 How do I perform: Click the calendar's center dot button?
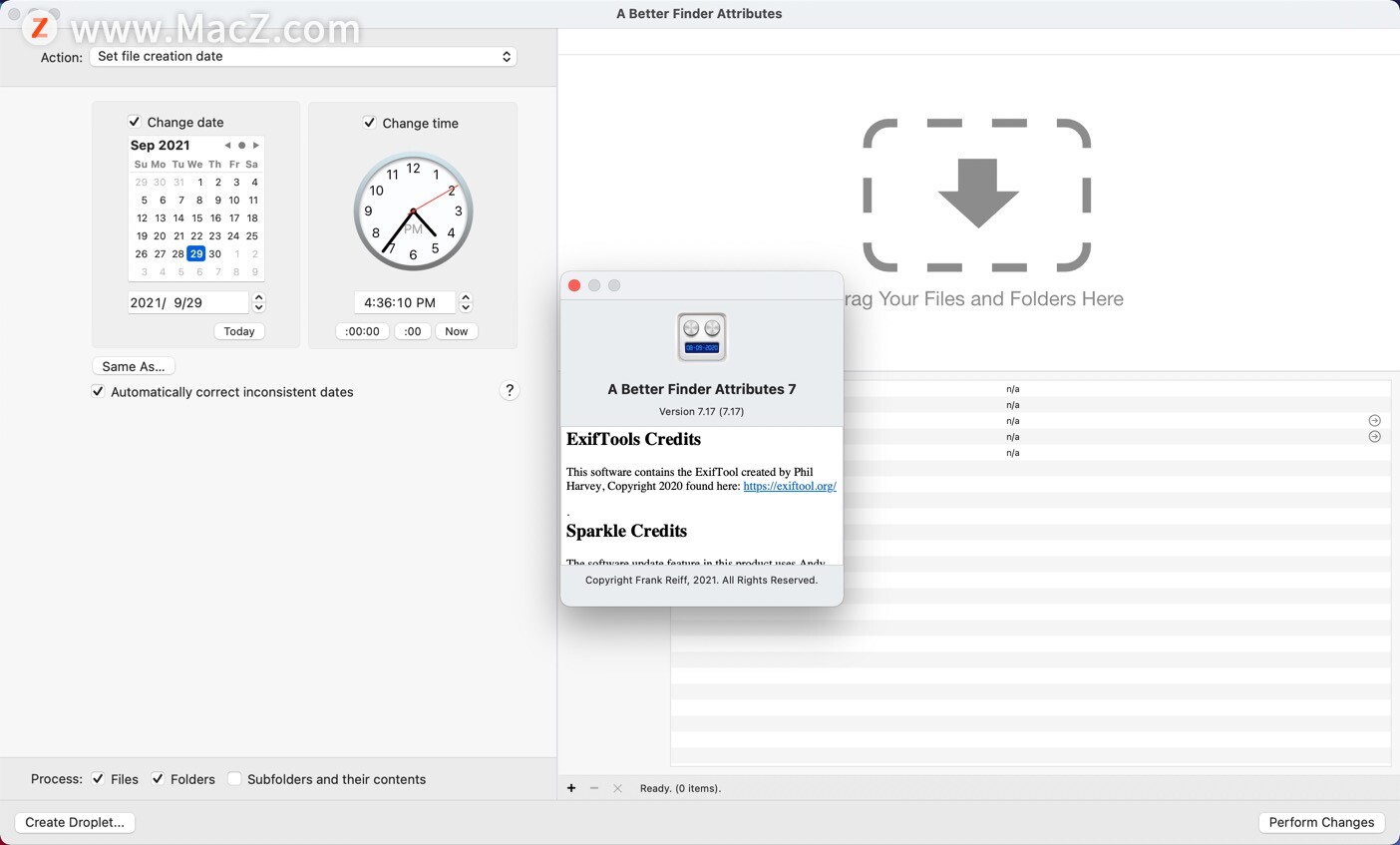[241, 146]
